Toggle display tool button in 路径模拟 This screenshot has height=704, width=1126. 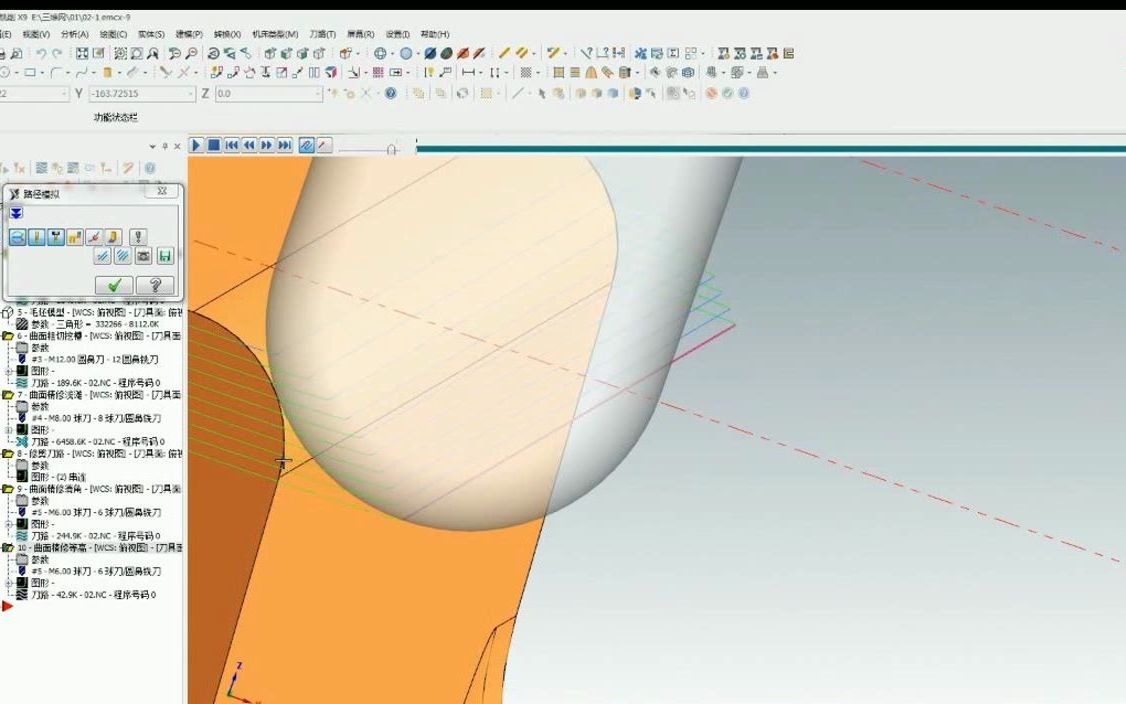(x=37, y=236)
